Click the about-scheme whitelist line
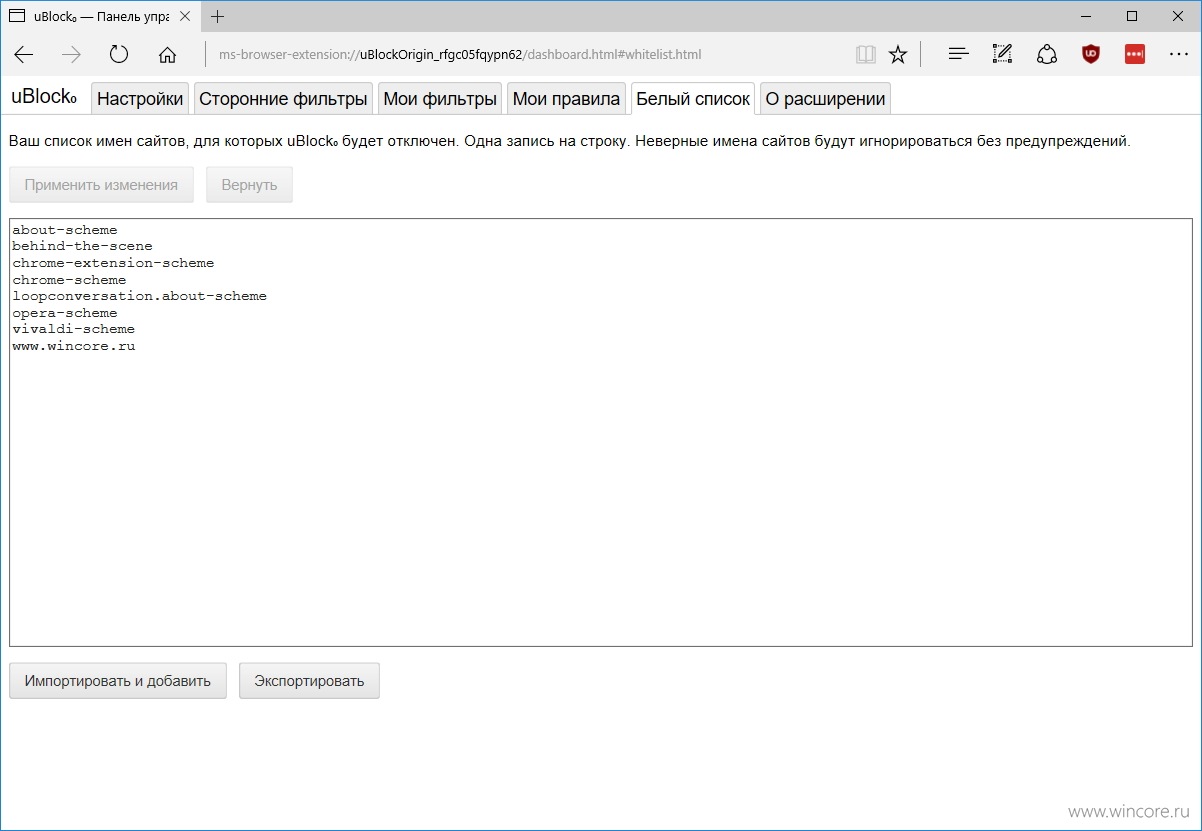This screenshot has width=1202, height=831. tap(65, 230)
